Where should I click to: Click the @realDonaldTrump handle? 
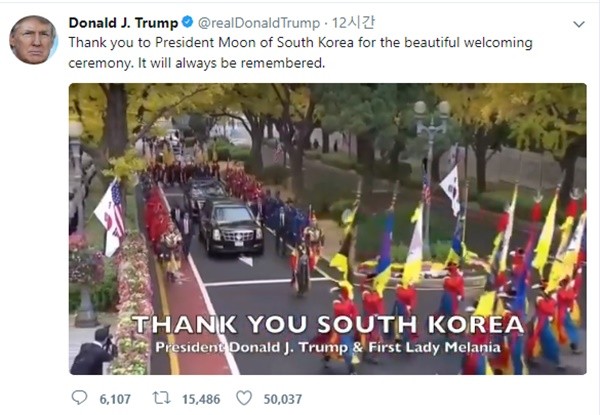coord(259,23)
